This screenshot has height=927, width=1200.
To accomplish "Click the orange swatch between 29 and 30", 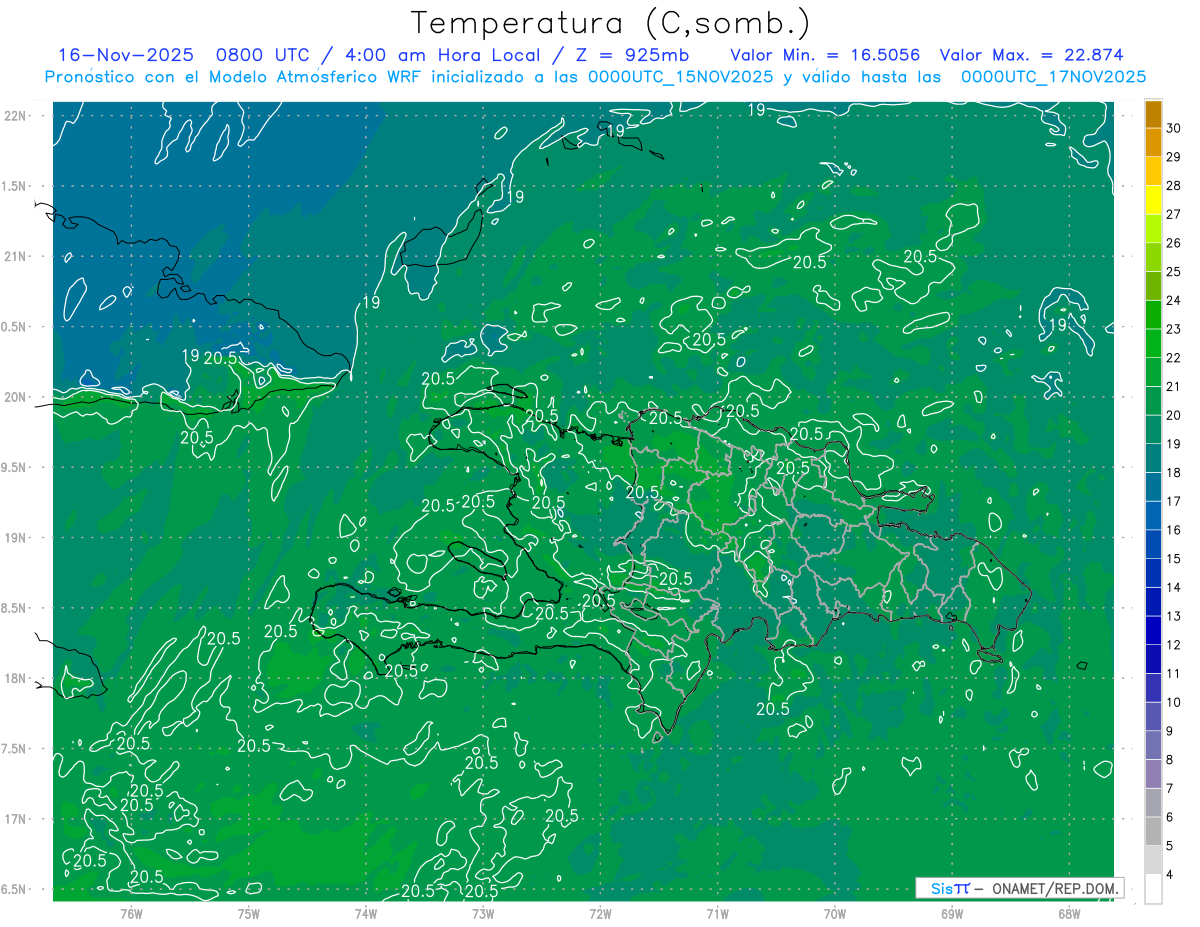I will (x=1153, y=143).
